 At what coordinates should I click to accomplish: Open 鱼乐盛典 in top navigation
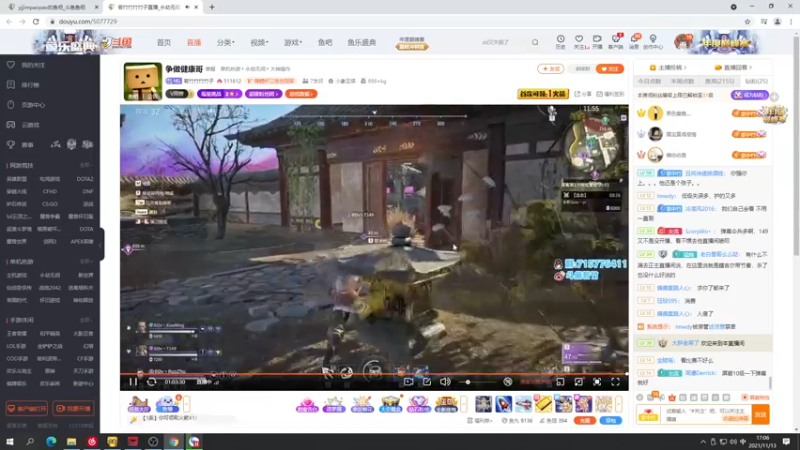(362, 42)
